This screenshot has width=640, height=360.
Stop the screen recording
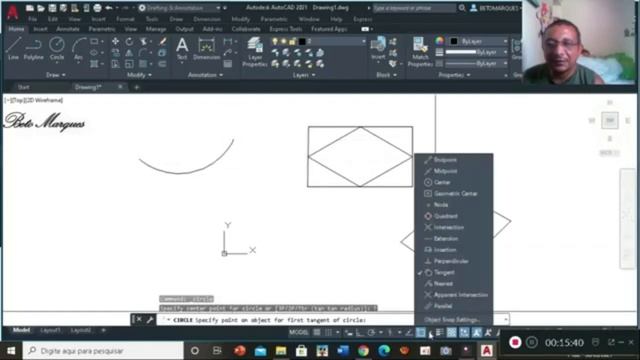pos(515,342)
